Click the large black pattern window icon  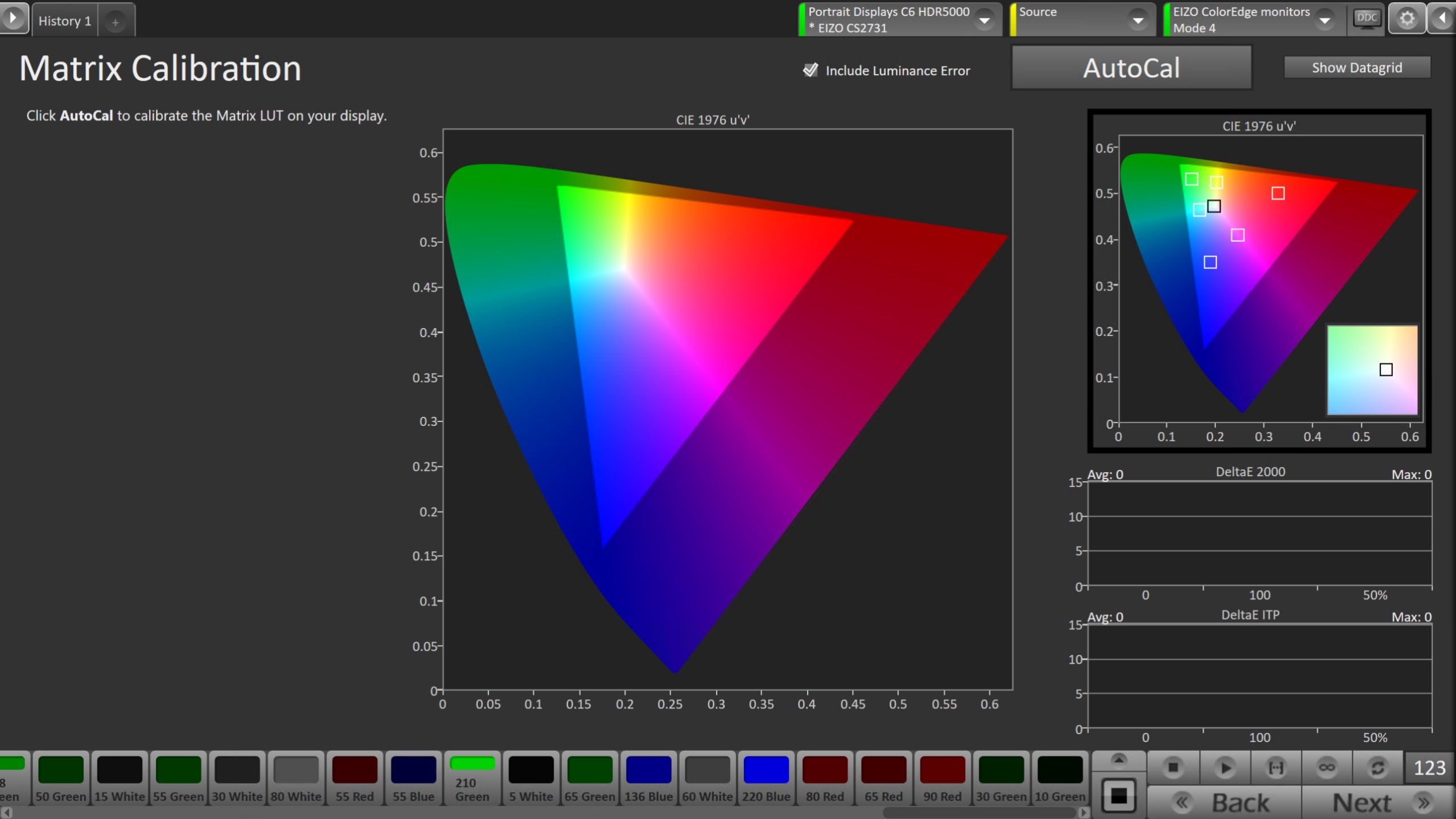(x=1118, y=796)
